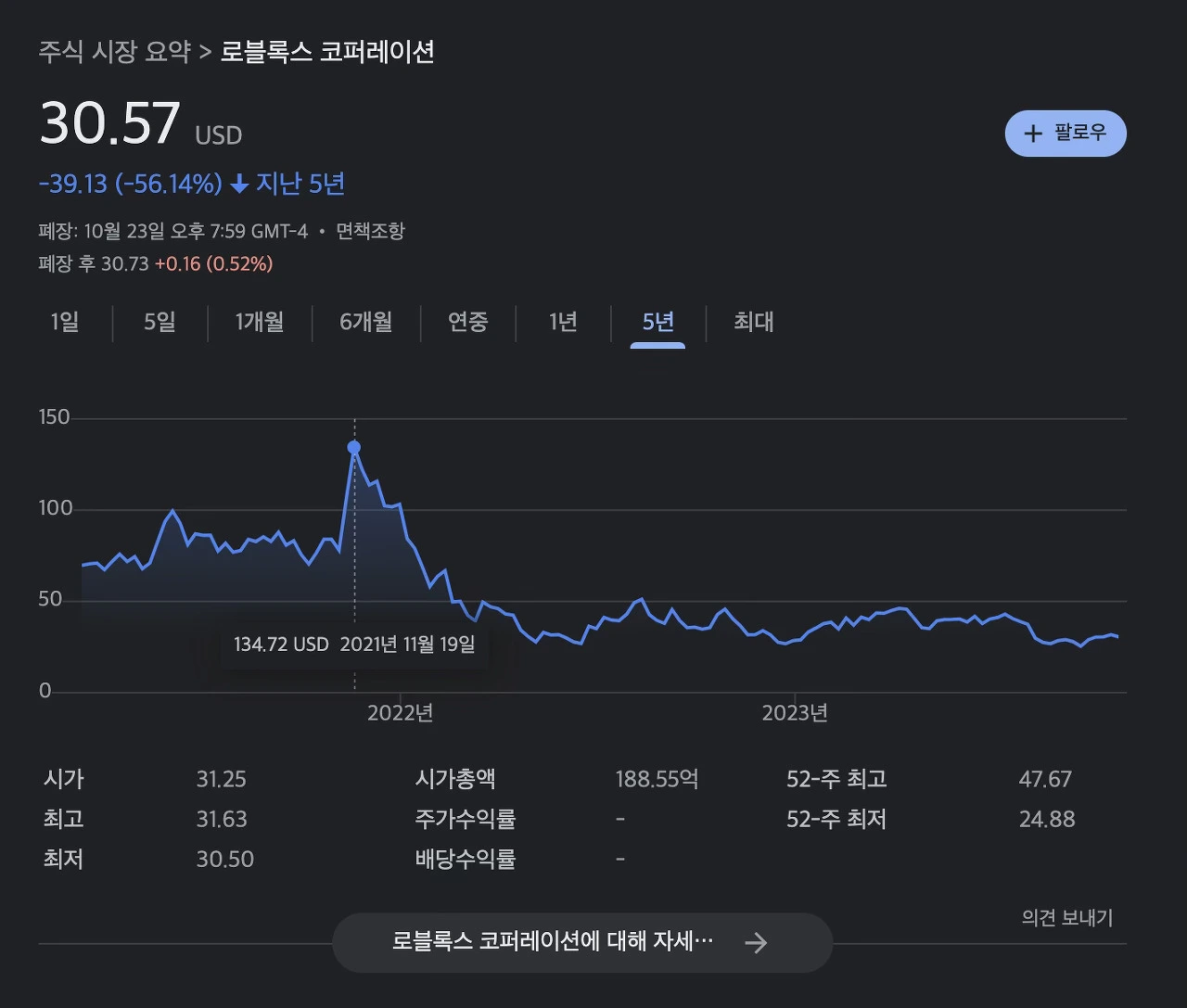Click the 150 y-axis label
The image size is (1187, 1008).
click(55, 417)
